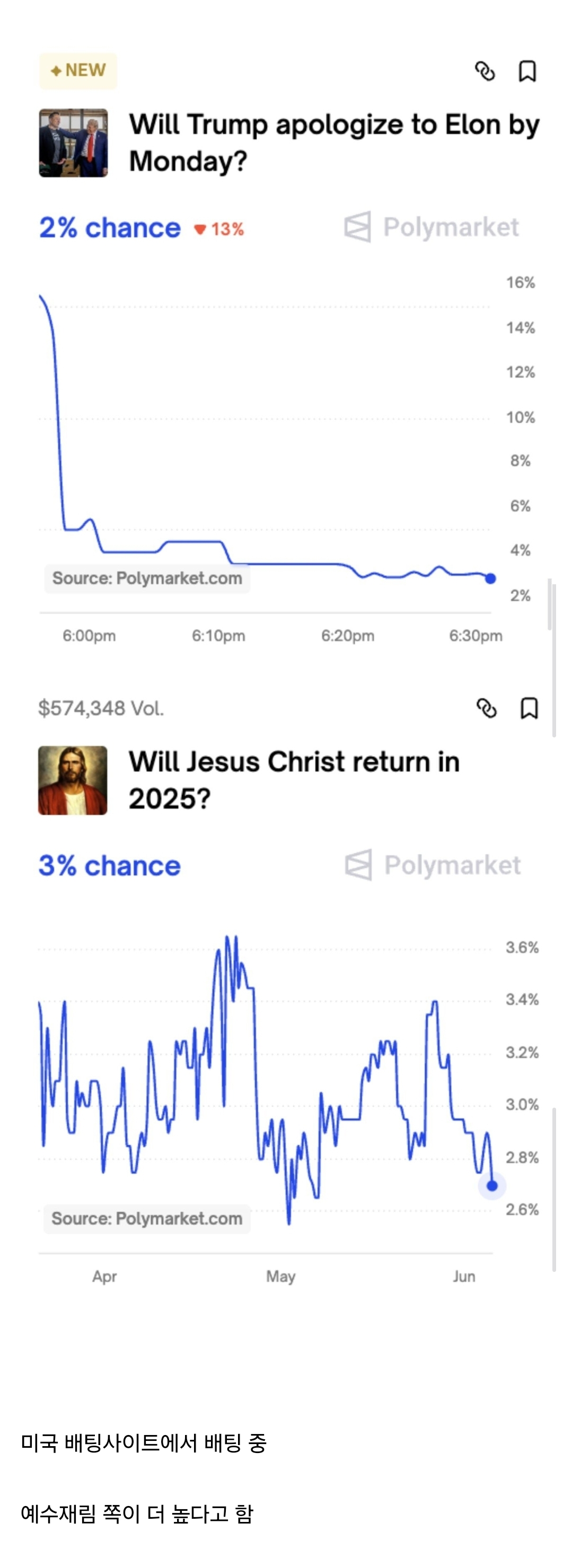Bookmark the Jesus Christ return market
572x1568 pixels.
(x=529, y=709)
